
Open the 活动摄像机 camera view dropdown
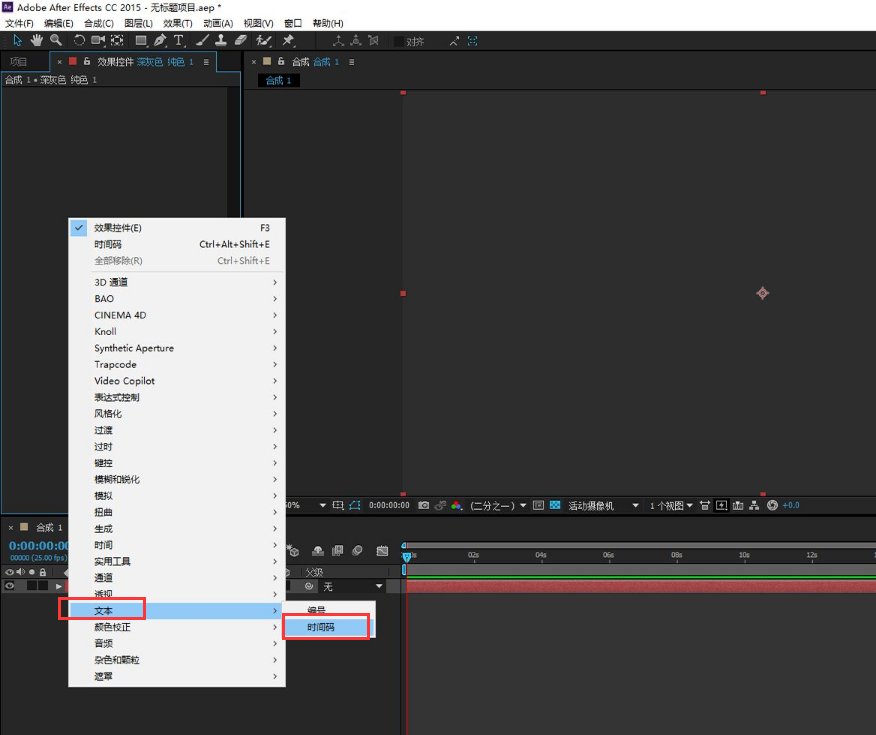[603, 505]
